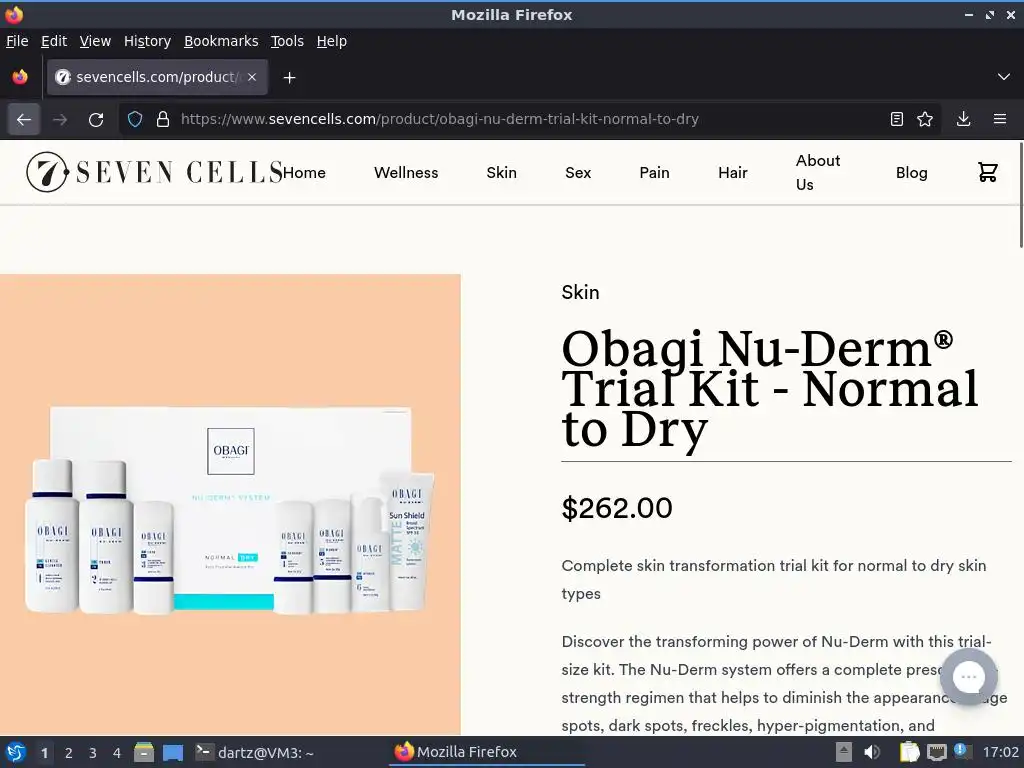1024x768 pixels.
Task: Click the forward navigation arrow
Action: pyautogui.click(x=60, y=120)
